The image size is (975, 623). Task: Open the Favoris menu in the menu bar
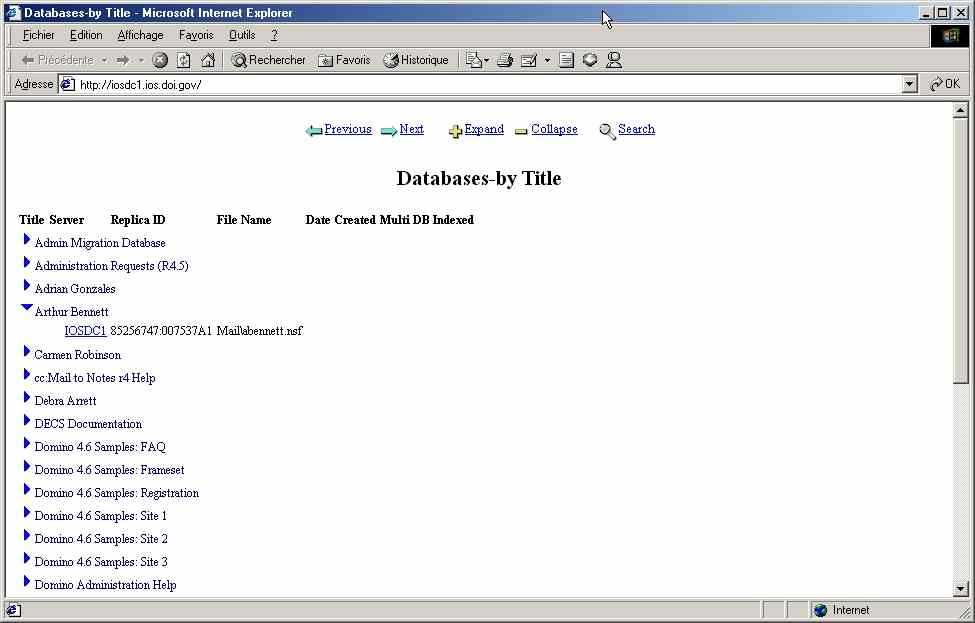click(x=196, y=35)
